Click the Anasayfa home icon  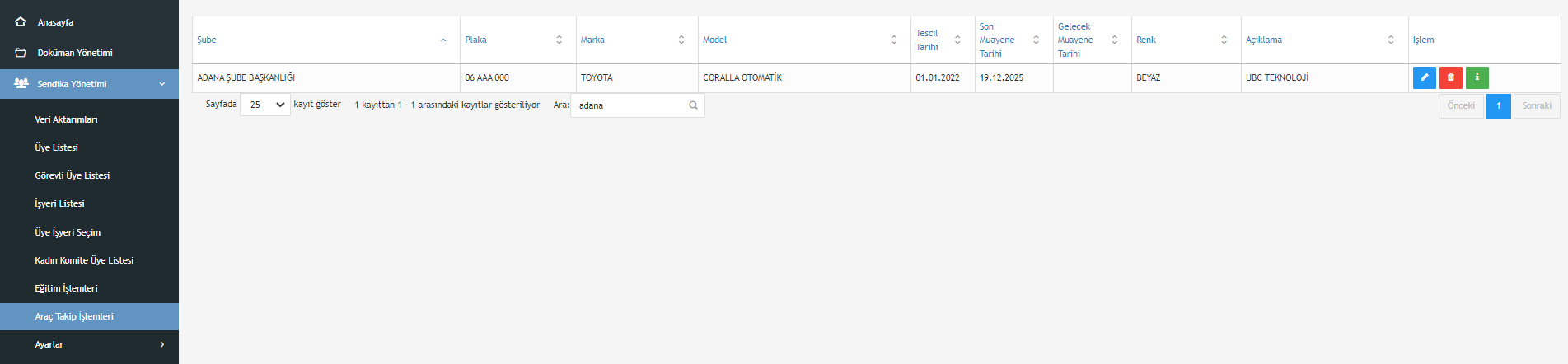[21, 22]
